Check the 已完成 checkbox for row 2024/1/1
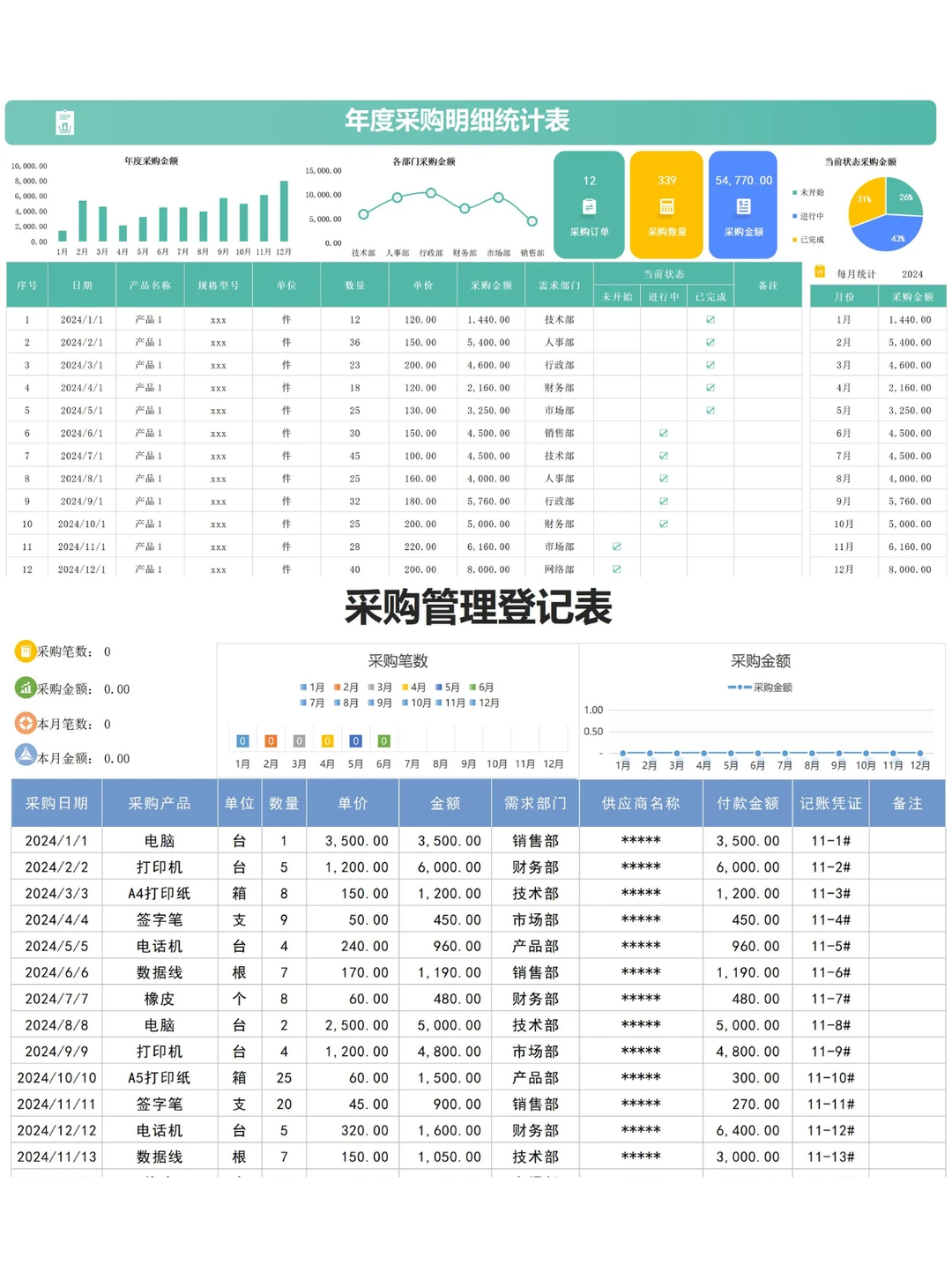 (710, 319)
